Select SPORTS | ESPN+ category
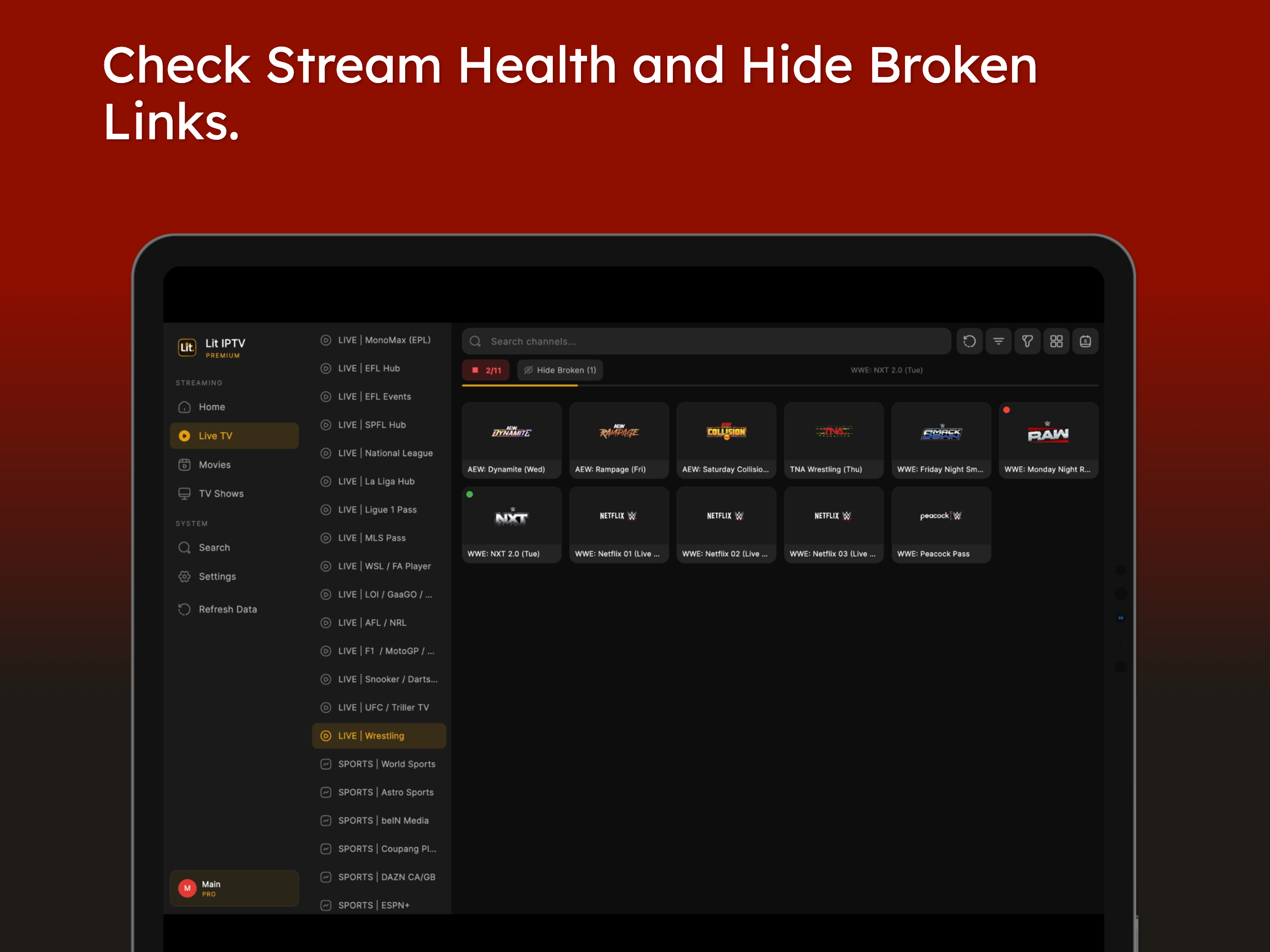The image size is (1270, 952). [x=379, y=905]
